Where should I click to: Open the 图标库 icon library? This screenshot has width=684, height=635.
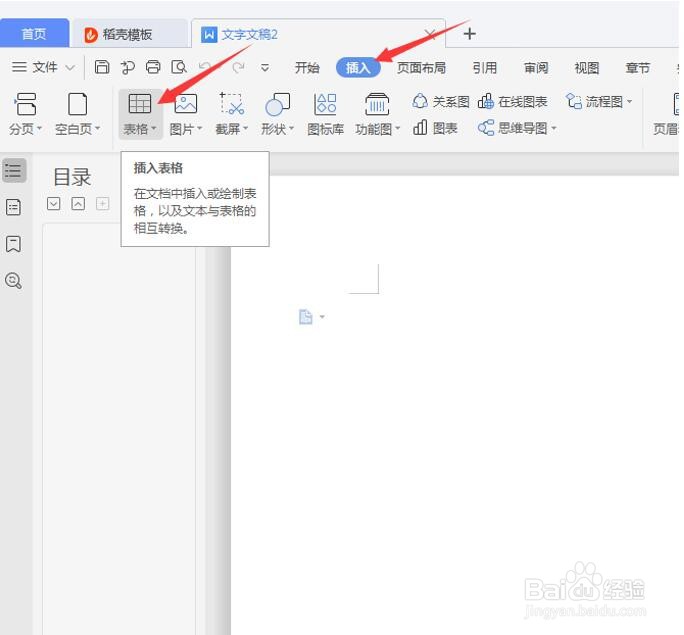click(x=325, y=114)
